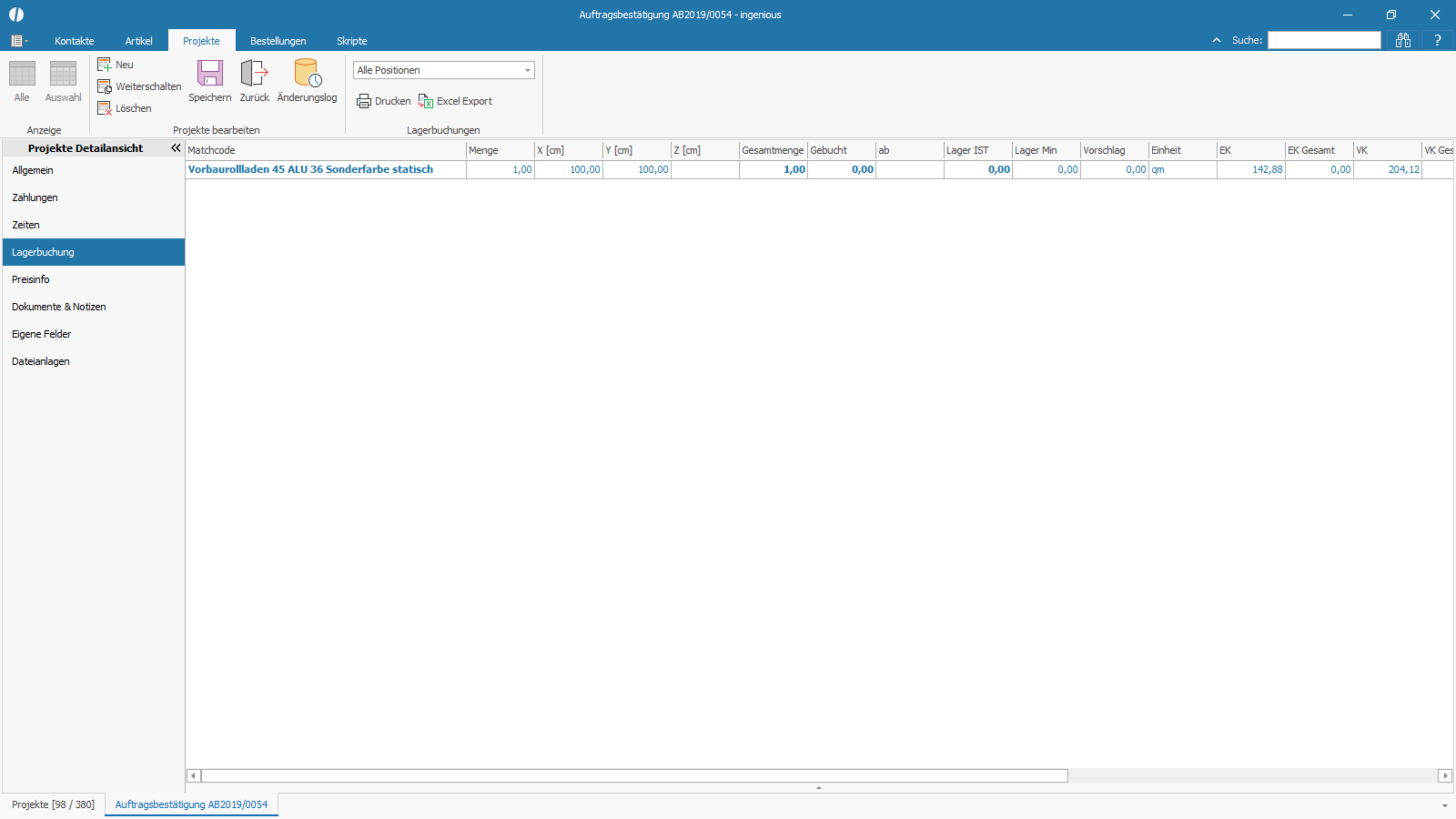Click Löschen to delete the project
The height and width of the screenshot is (819, 1456).
coord(125,108)
